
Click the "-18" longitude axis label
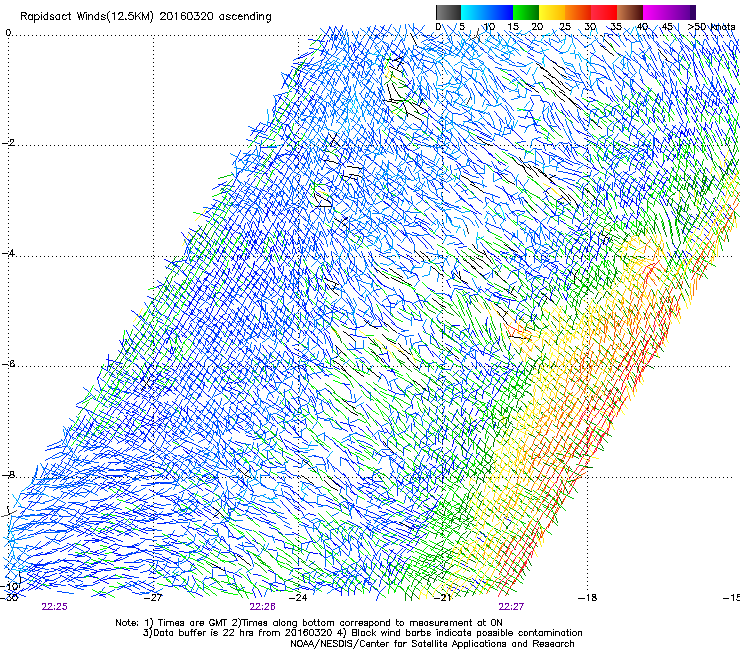[x=588, y=598]
